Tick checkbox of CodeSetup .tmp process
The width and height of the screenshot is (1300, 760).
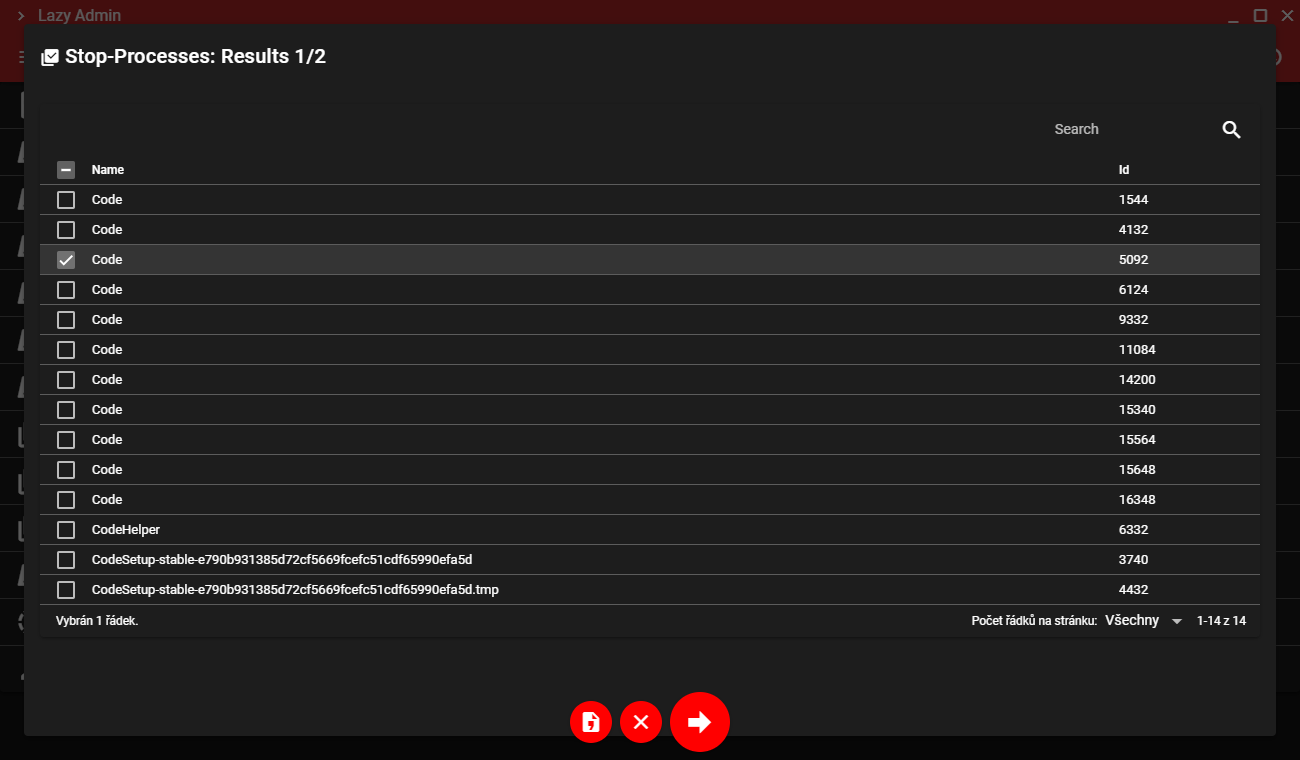pos(66,590)
